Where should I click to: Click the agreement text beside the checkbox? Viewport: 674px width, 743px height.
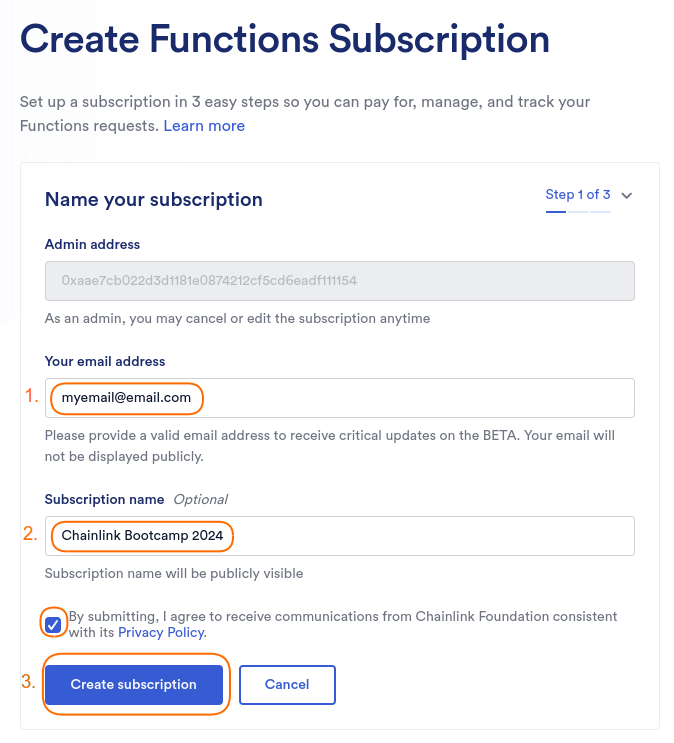pos(343,625)
